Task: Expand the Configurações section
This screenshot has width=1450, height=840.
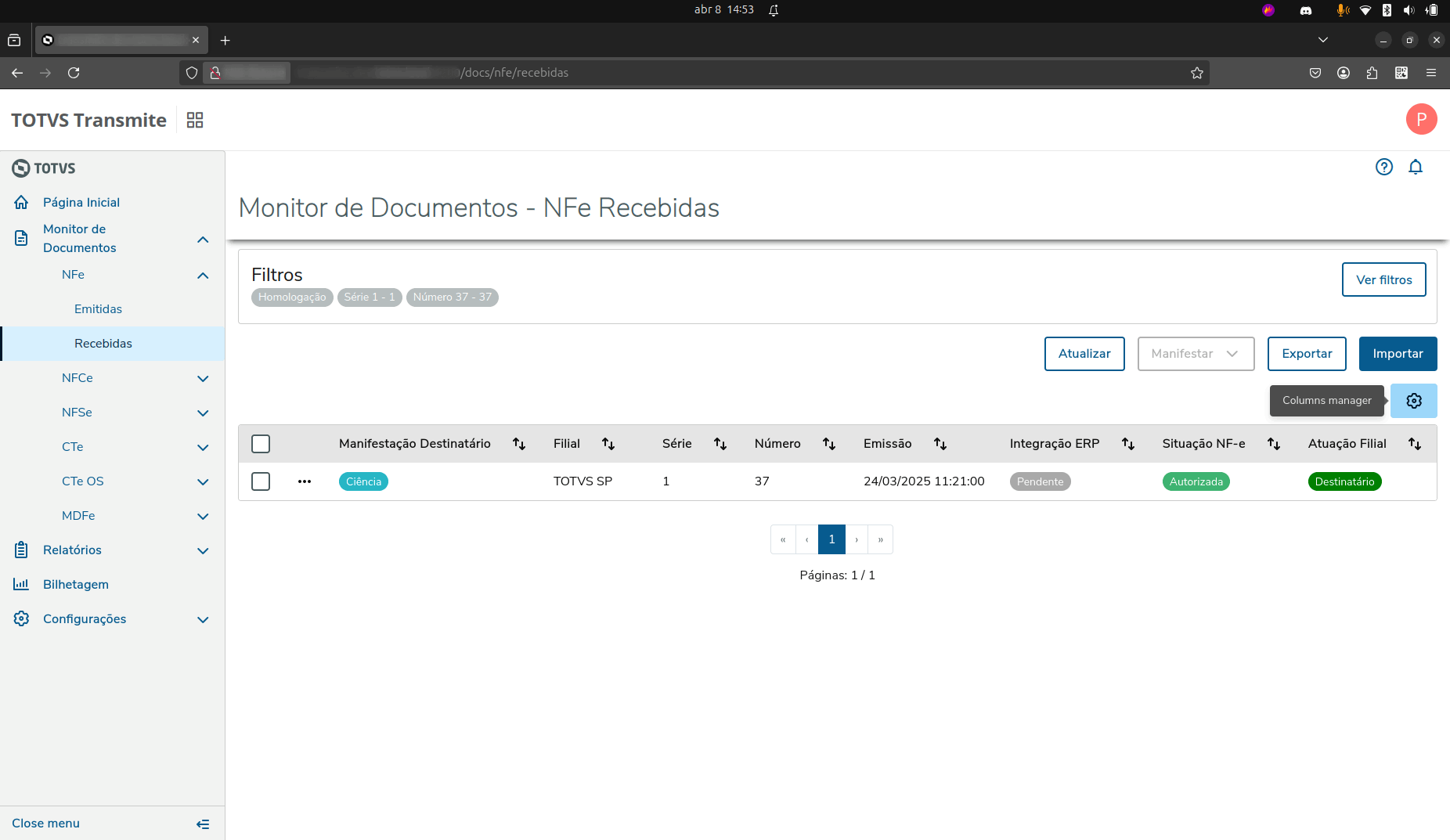Action: 203,619
